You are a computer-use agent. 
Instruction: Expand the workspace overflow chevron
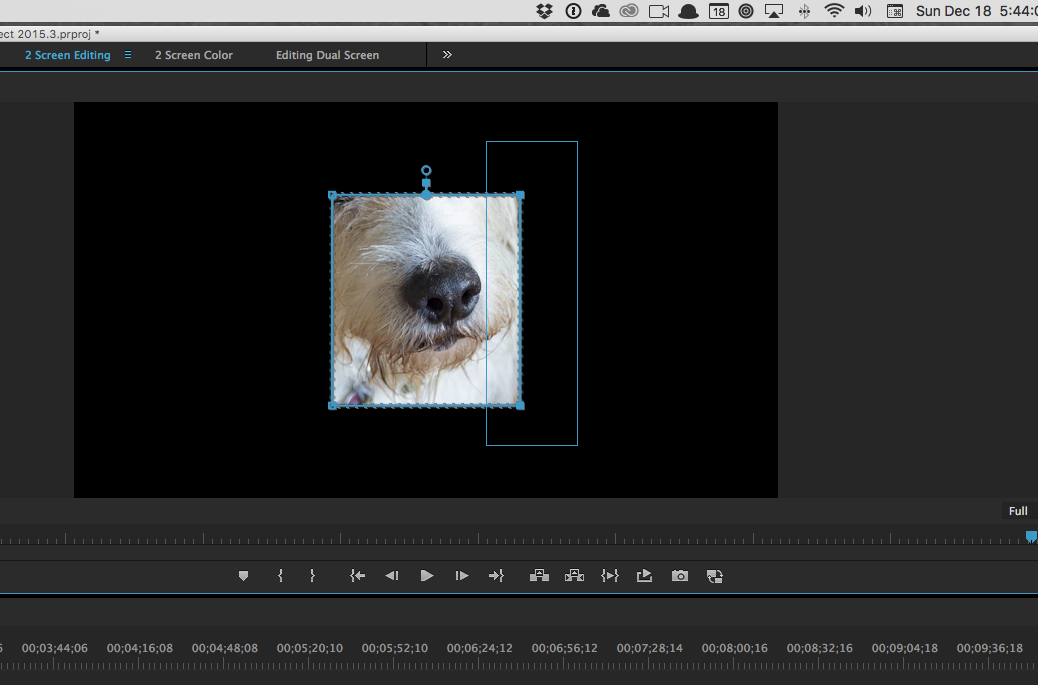(447, 55)
